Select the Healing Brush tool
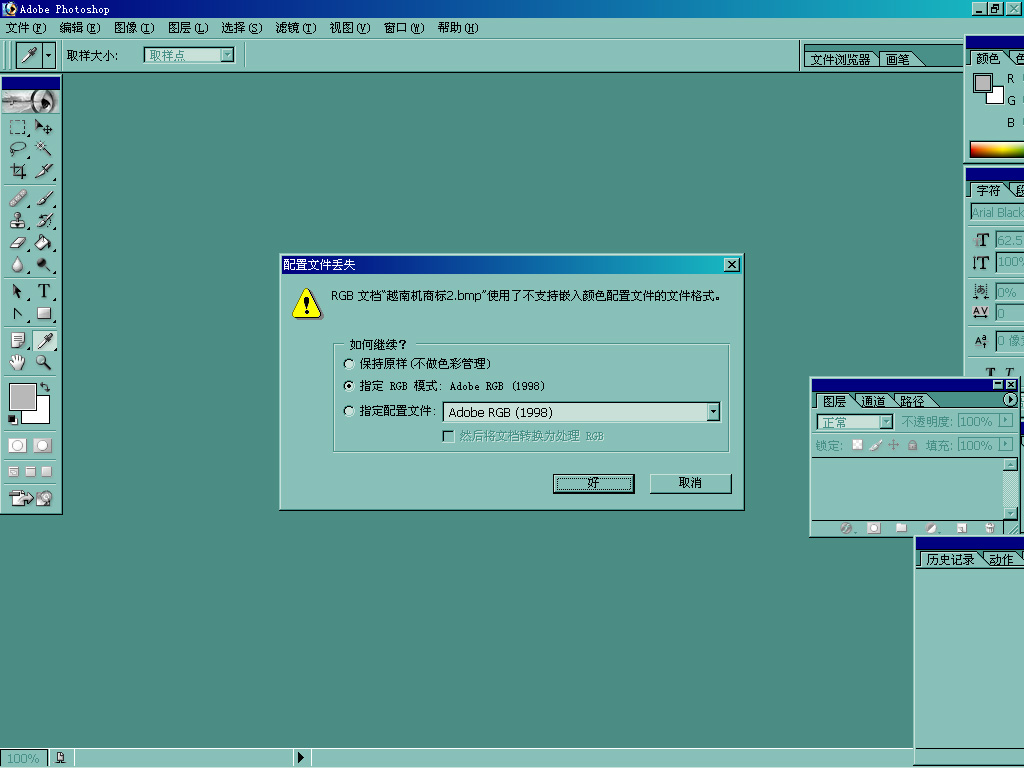Image resolution: width=1024 pixels, height=768 pixels. tap(18, 198)
